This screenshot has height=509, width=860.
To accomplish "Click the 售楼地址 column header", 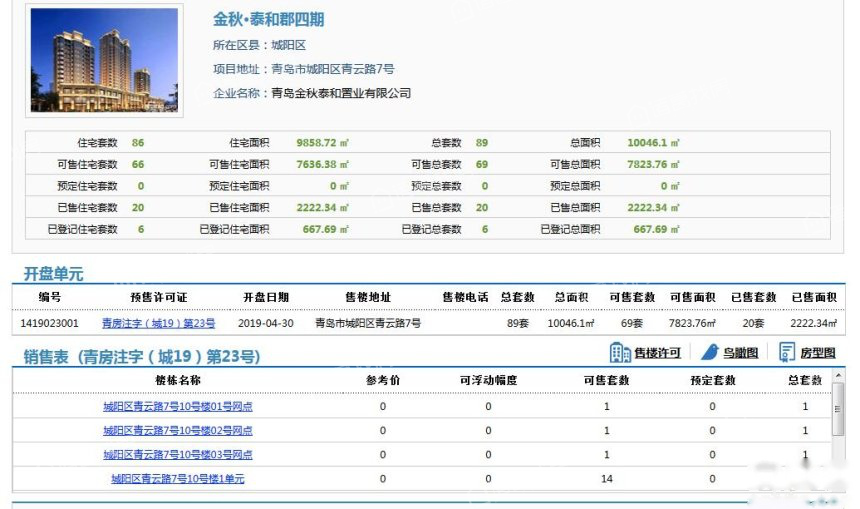I will pyautogui.click(x=367, y=297).
